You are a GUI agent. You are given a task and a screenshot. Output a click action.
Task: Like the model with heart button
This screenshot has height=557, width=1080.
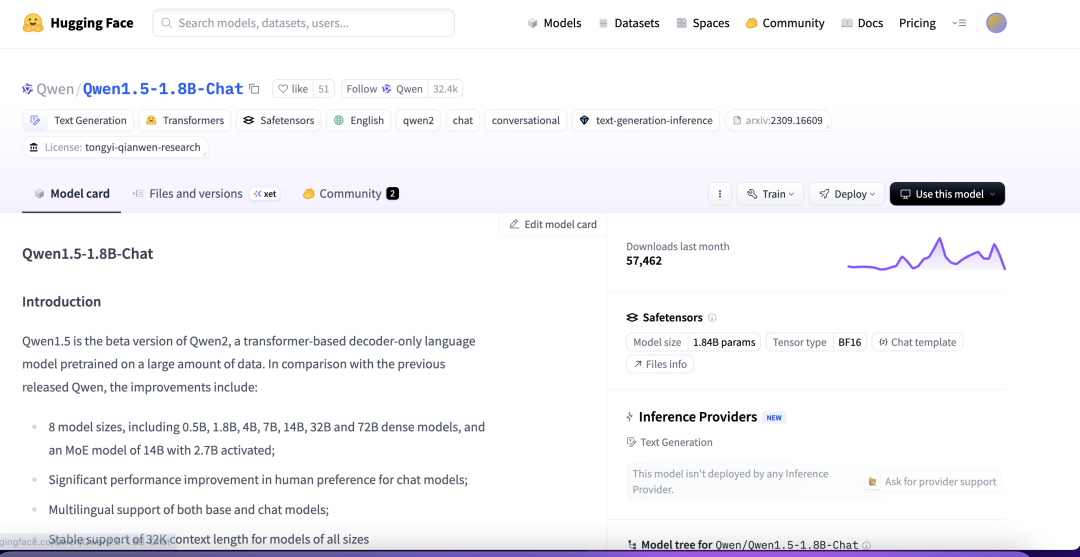coord(293,89)
